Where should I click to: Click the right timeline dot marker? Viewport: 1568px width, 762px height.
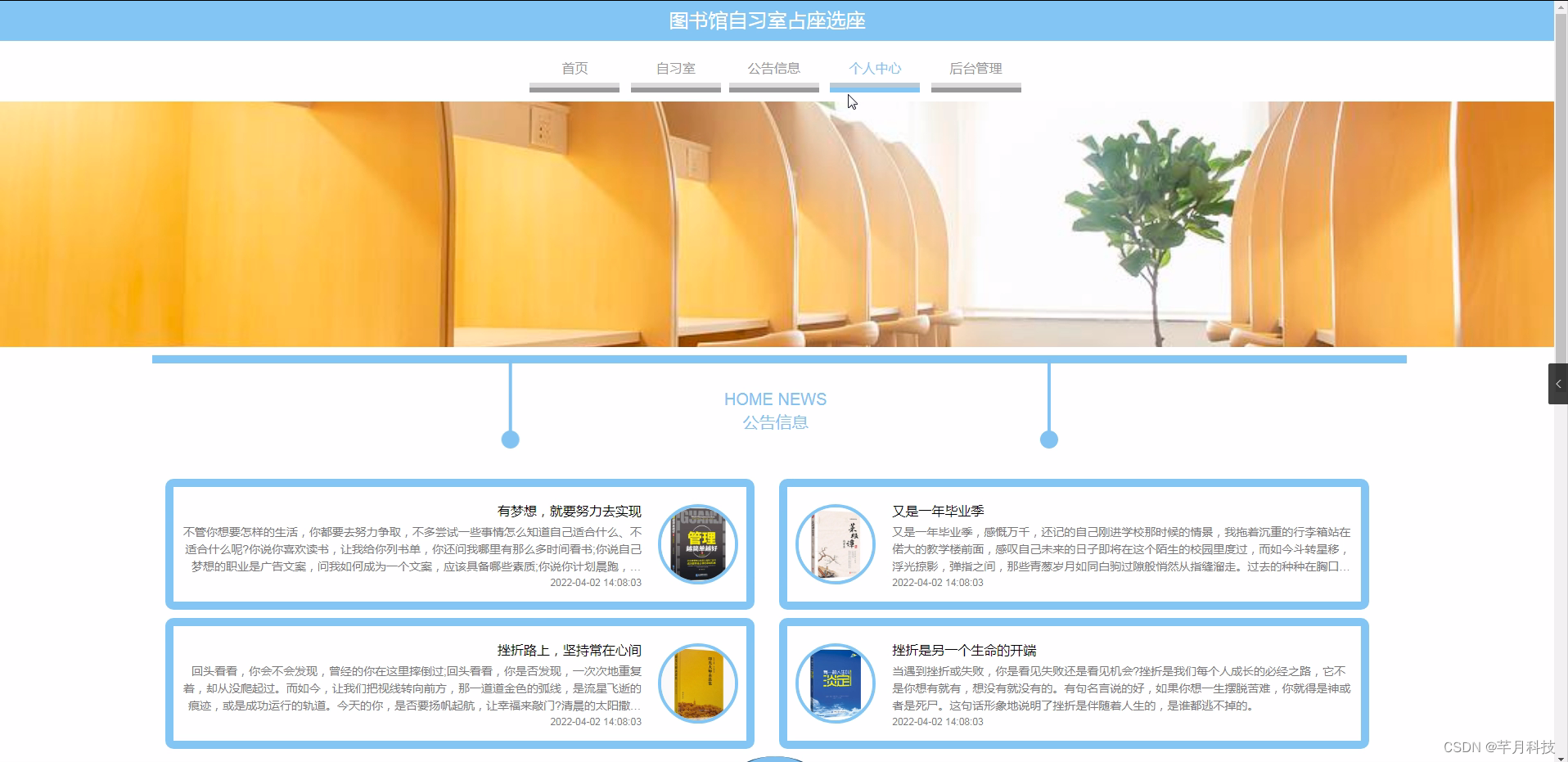point(1049,440)
